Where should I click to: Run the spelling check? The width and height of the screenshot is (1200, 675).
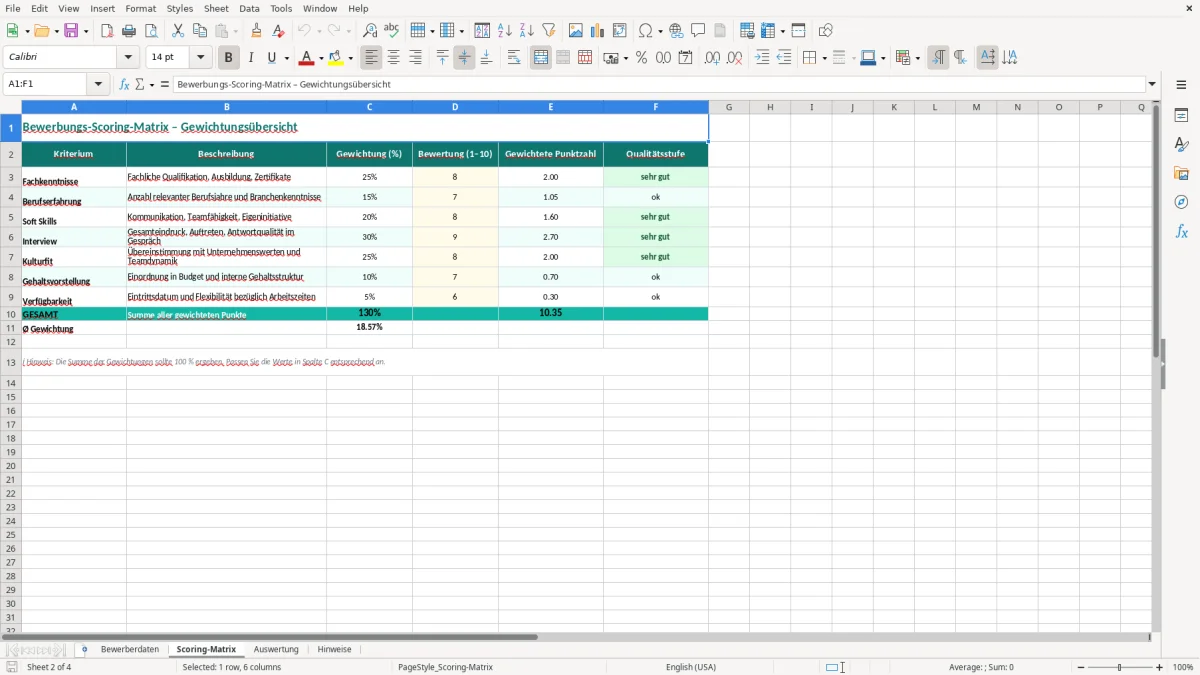click(392, 31)
